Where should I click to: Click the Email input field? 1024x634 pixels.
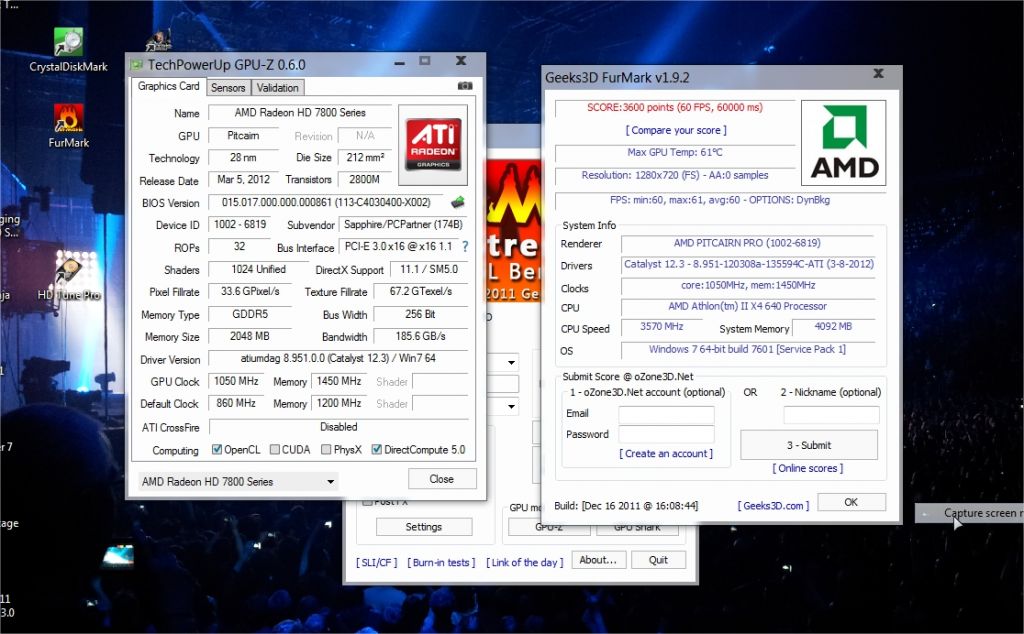[666, 415]
